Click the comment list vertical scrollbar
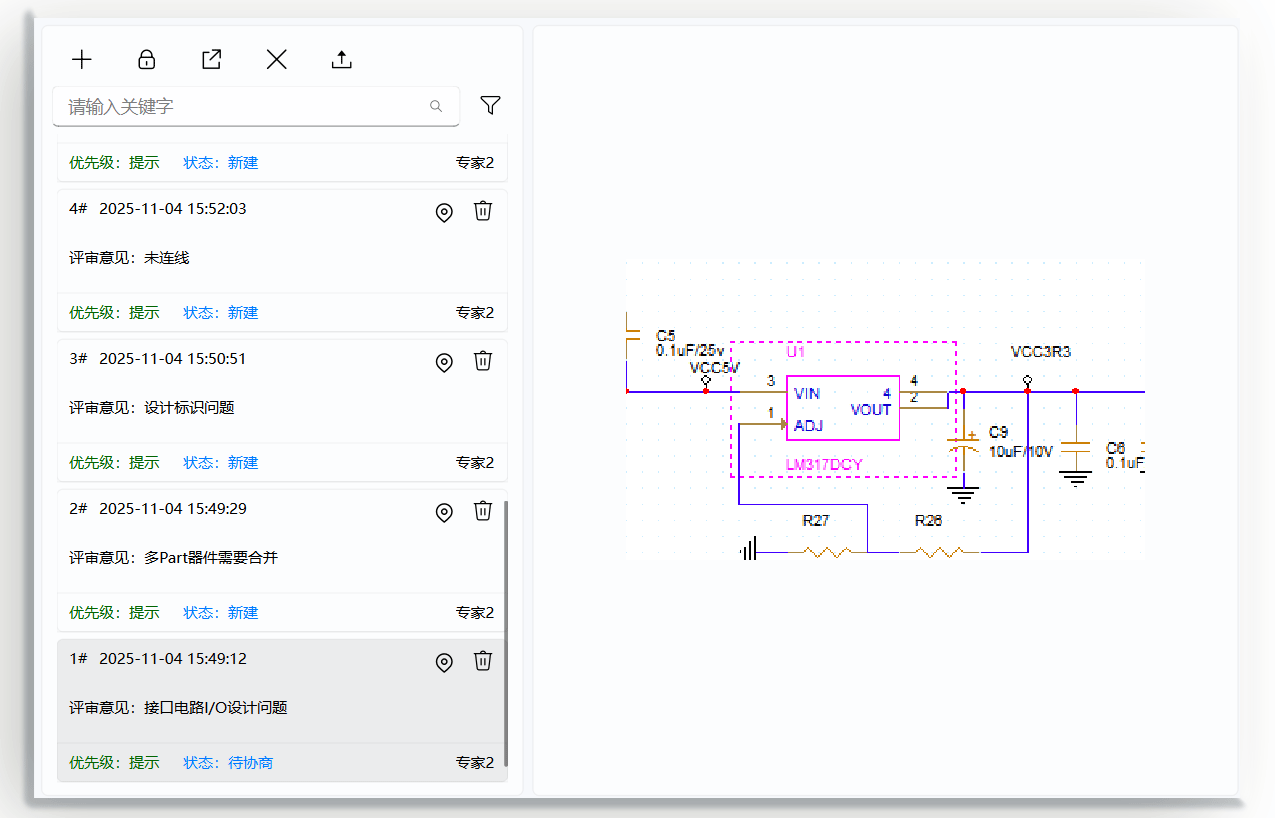Image resolution: width=1275 pixels, height=818 pixels. coord(506,632)
